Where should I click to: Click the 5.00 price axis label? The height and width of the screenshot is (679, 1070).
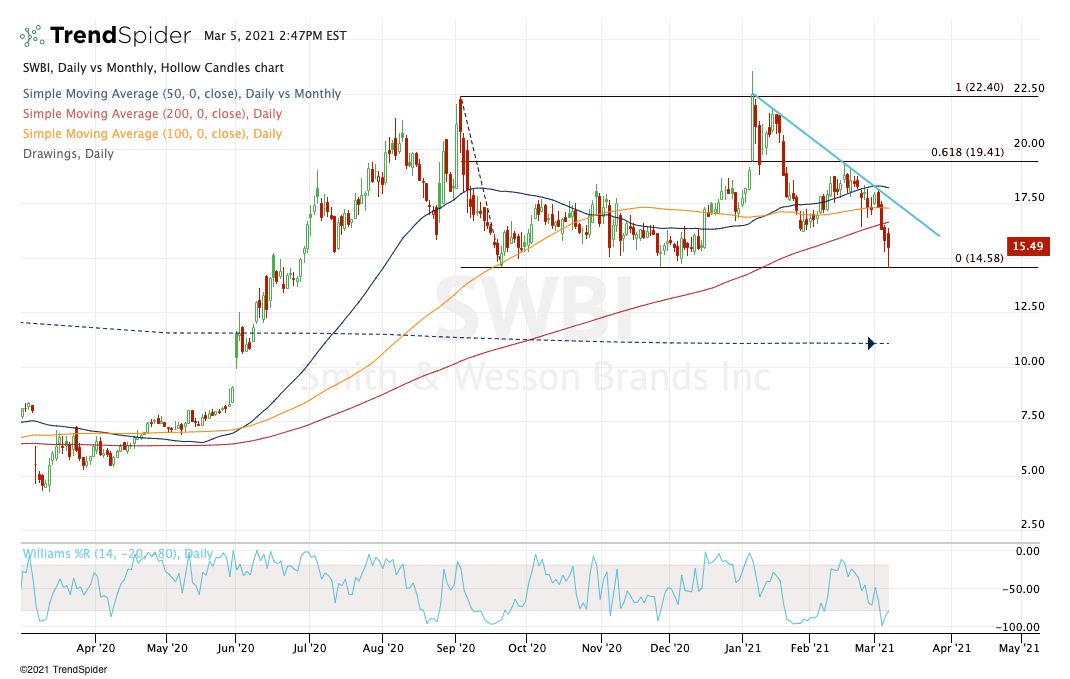click(1032, 470)
